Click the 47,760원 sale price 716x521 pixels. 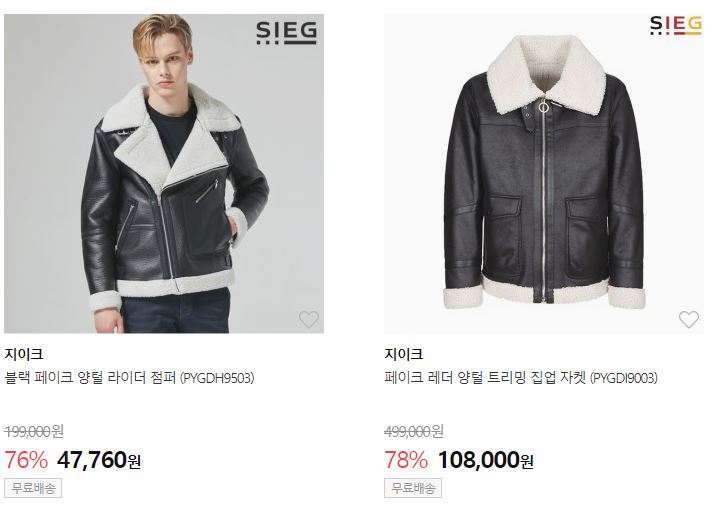(99, 460)
